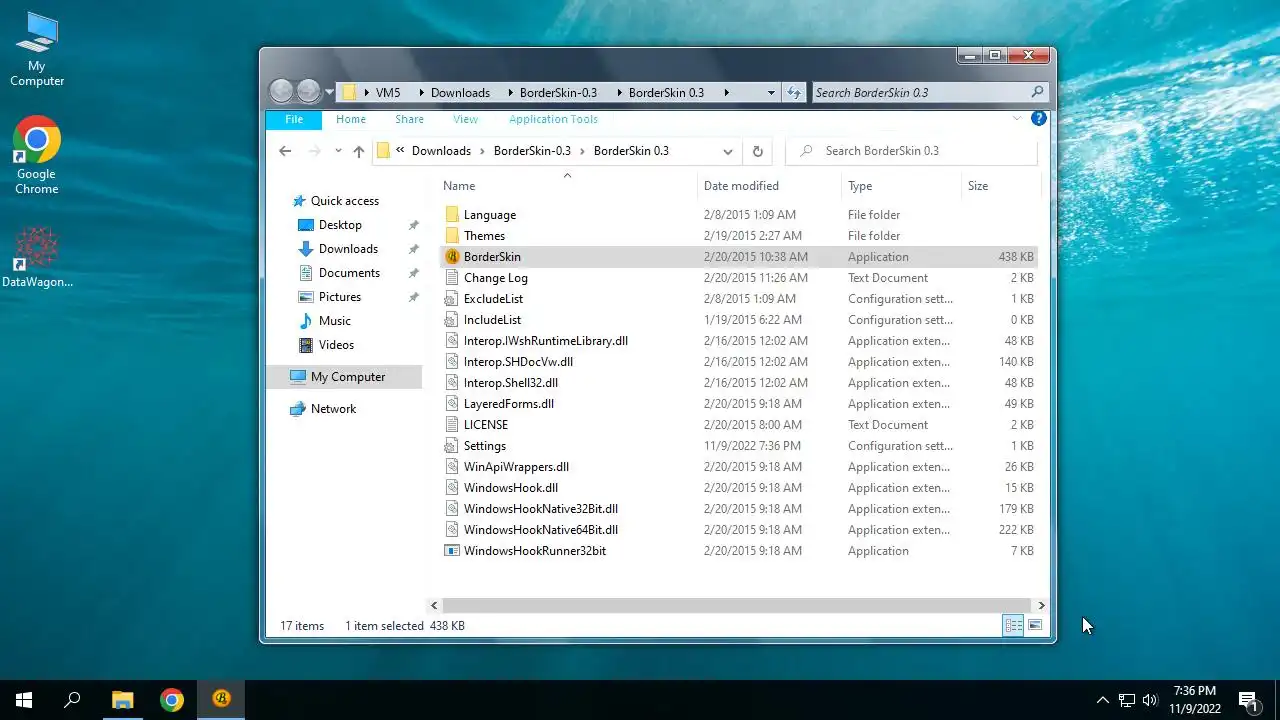Select the BorderSkin application icon
1280x720 pixels.
tap(452, 257)
